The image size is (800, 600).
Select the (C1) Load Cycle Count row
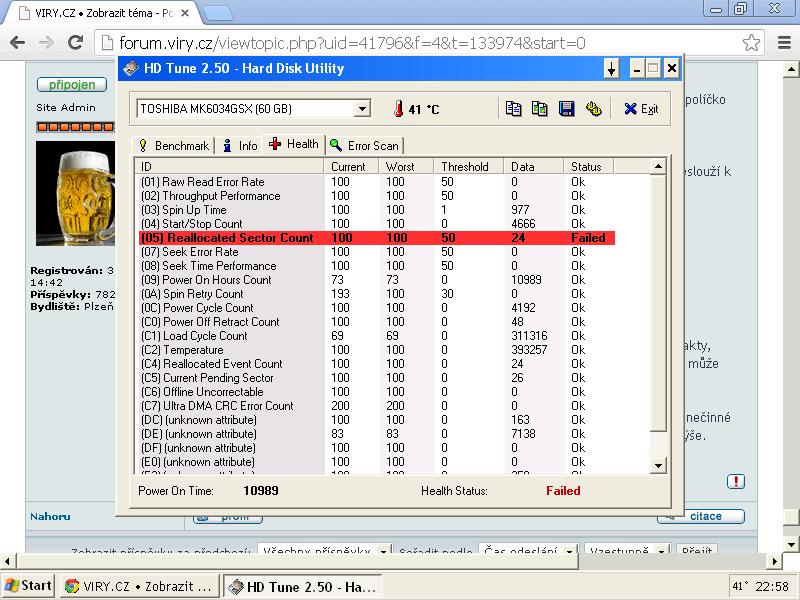377,336
